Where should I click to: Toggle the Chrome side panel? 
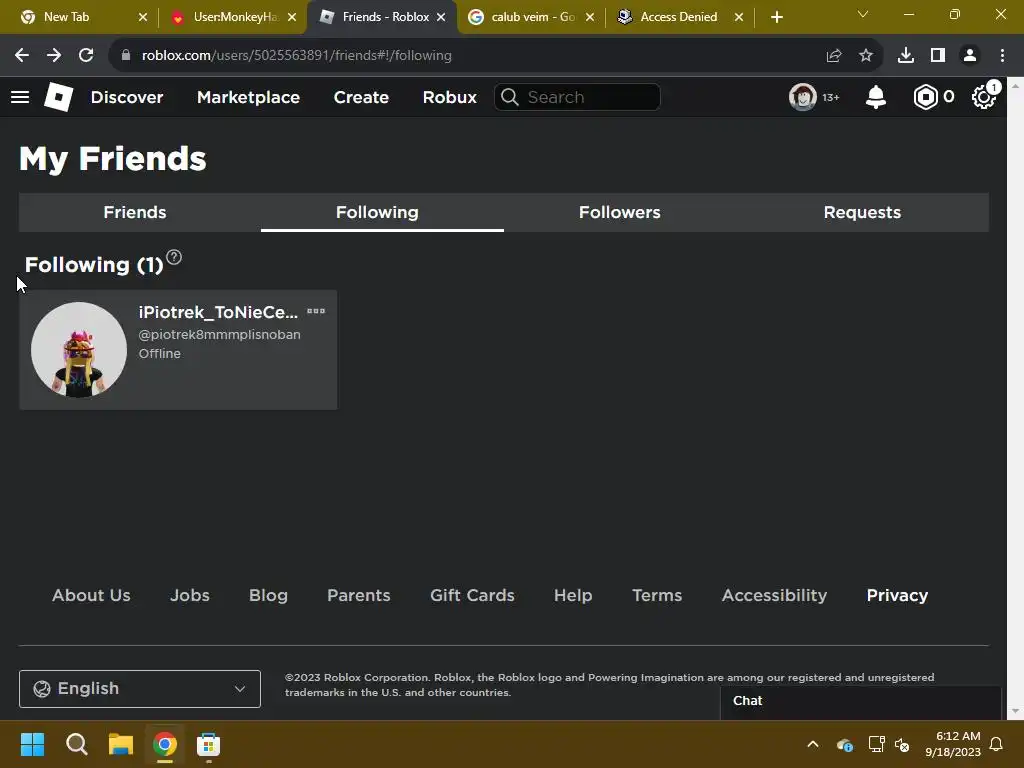point(938,56)
